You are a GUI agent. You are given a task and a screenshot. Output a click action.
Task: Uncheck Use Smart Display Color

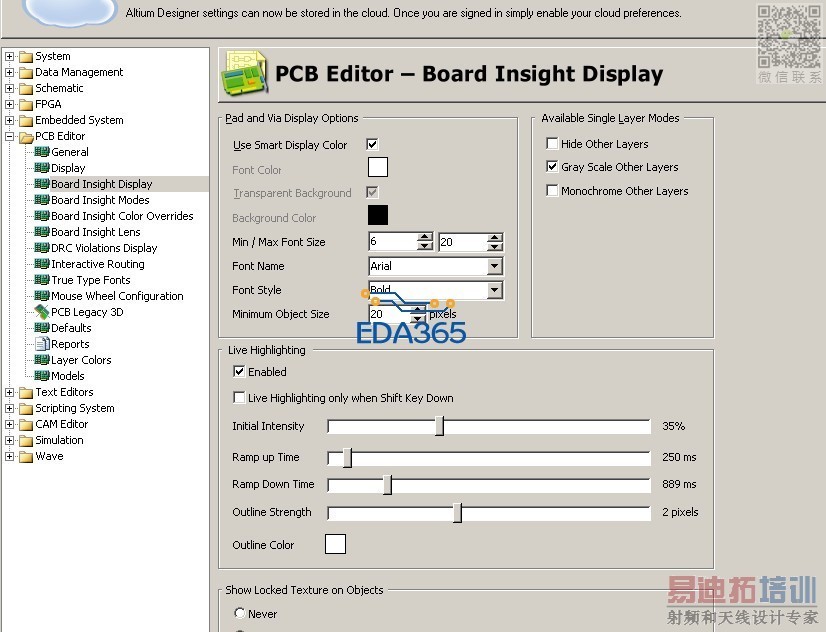pos(372,144)
